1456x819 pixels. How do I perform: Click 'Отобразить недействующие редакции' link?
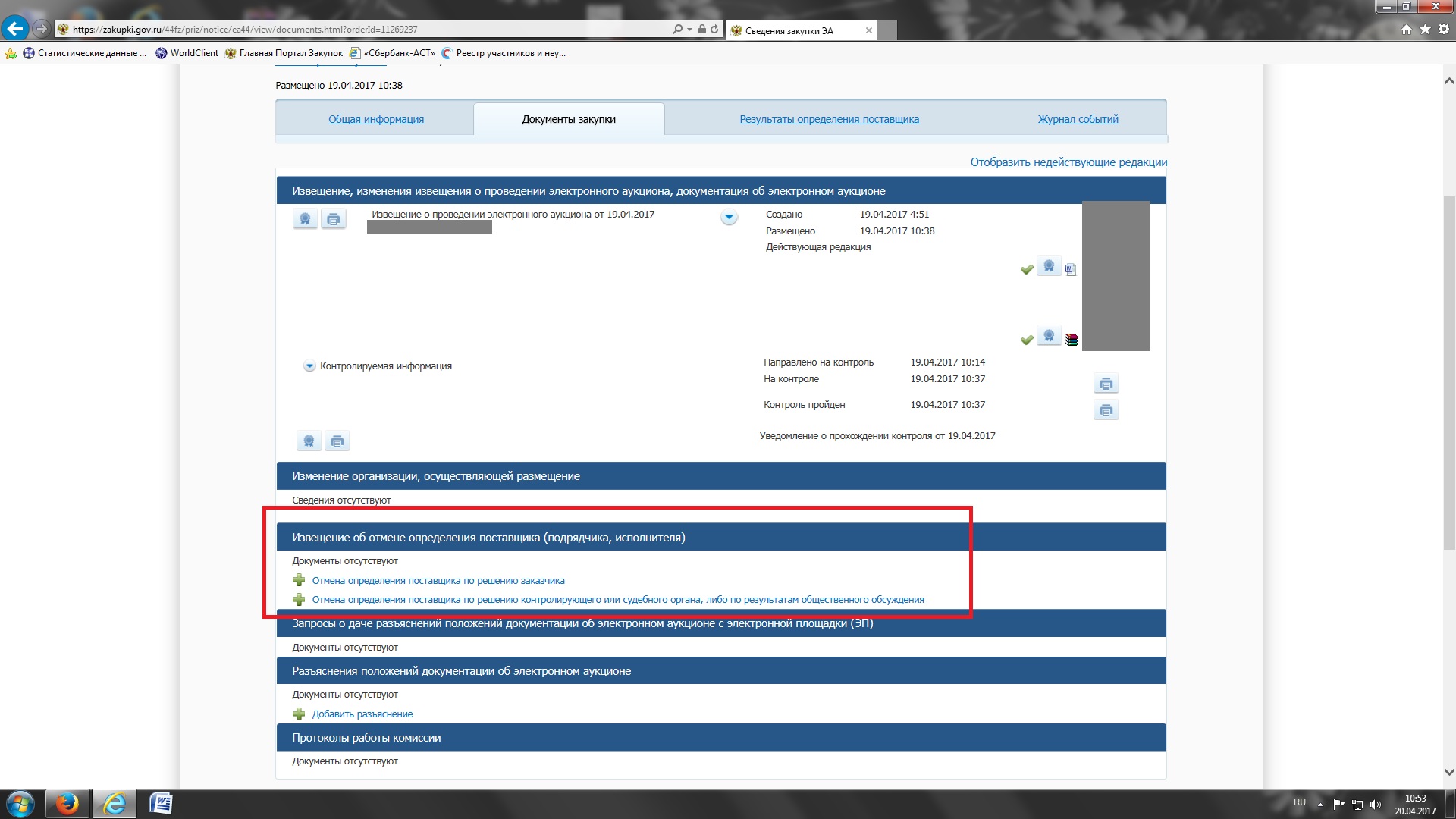pos(1068,162)
